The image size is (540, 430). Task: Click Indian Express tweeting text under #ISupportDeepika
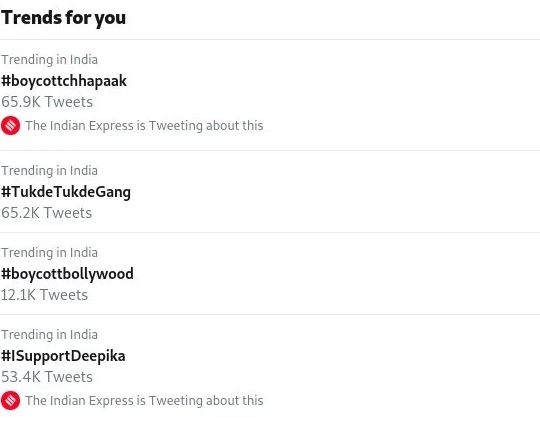coord(144,401)
